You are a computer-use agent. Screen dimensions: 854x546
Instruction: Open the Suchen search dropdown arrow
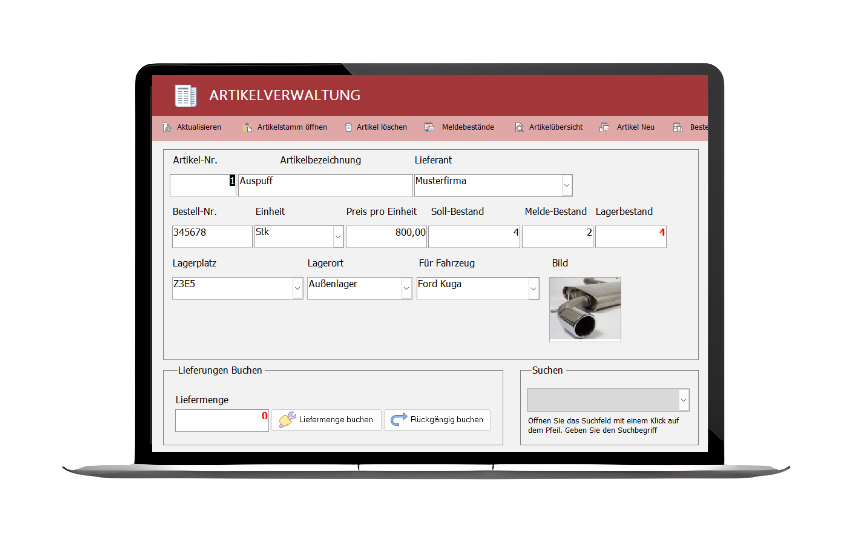(683, 400)
